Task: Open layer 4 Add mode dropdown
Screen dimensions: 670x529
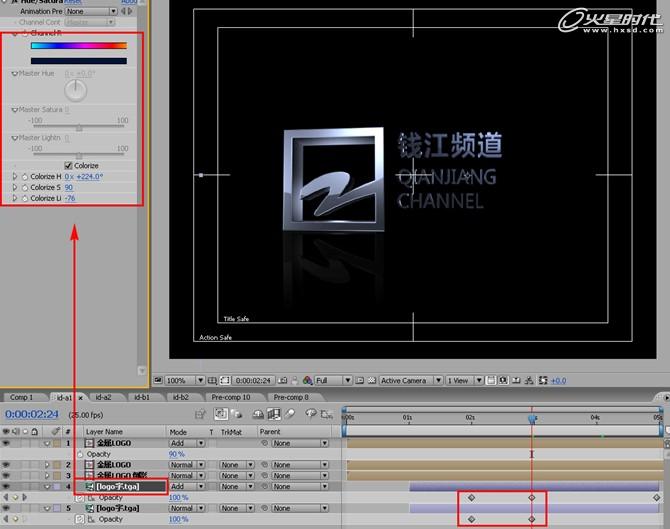Action: click(187, 486)
